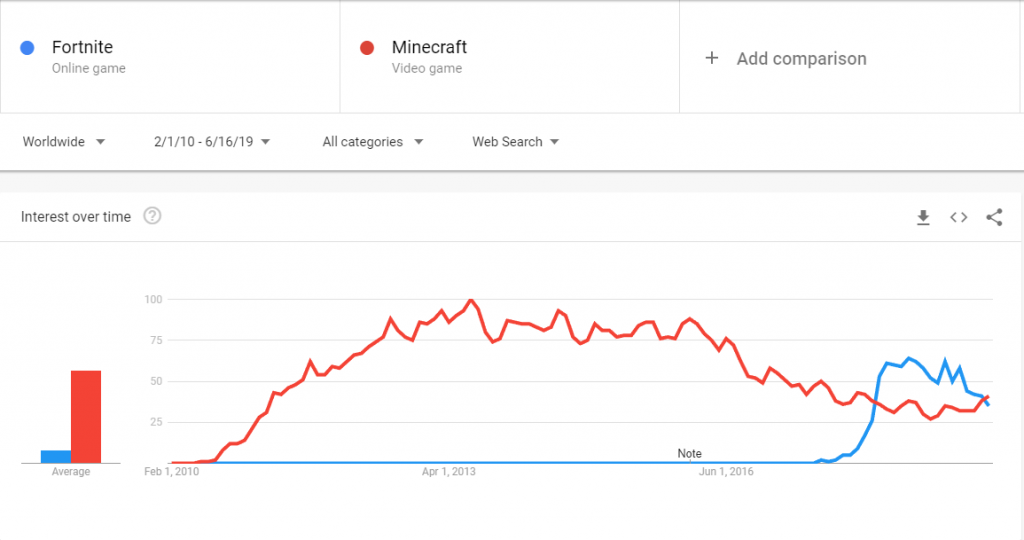Click Add comparison text
Screen dimensions: 1024x540
click(x=801, y=58)
